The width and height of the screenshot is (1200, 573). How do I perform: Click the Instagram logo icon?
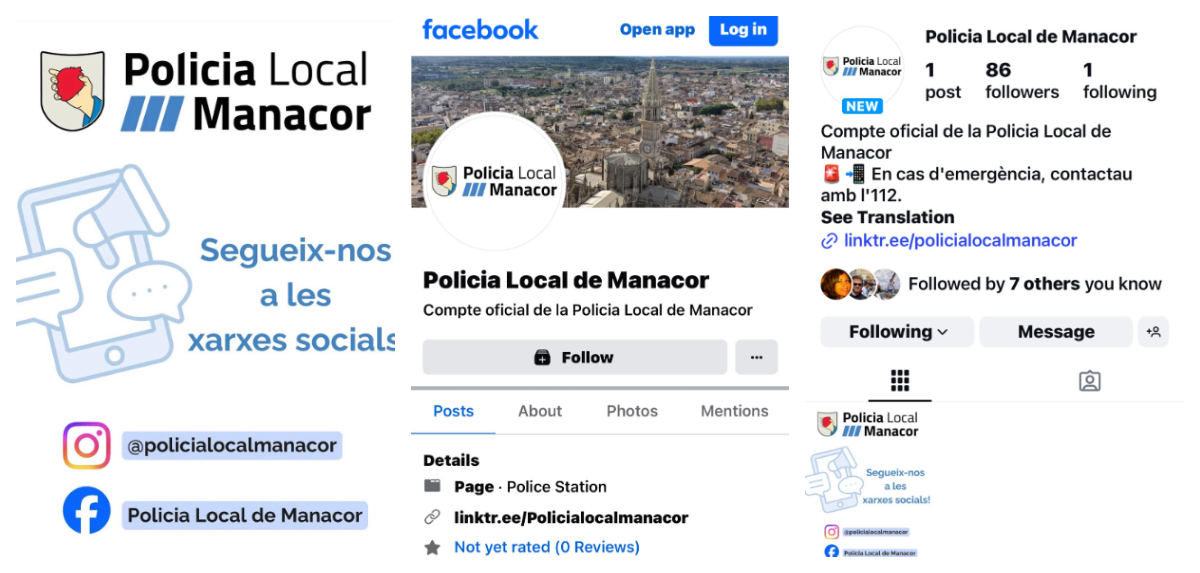pos(86,445)
